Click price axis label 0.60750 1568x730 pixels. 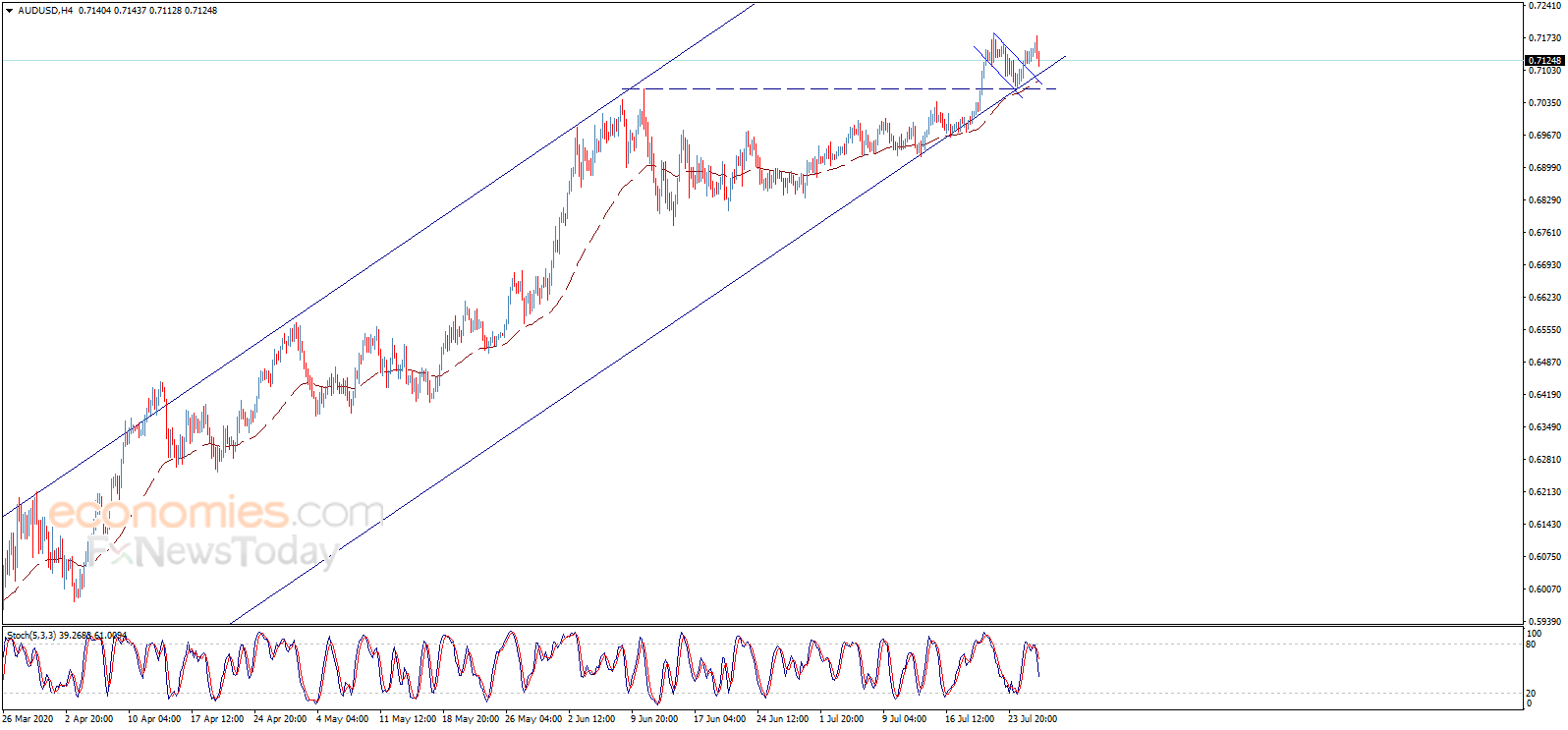[1545, 557]
